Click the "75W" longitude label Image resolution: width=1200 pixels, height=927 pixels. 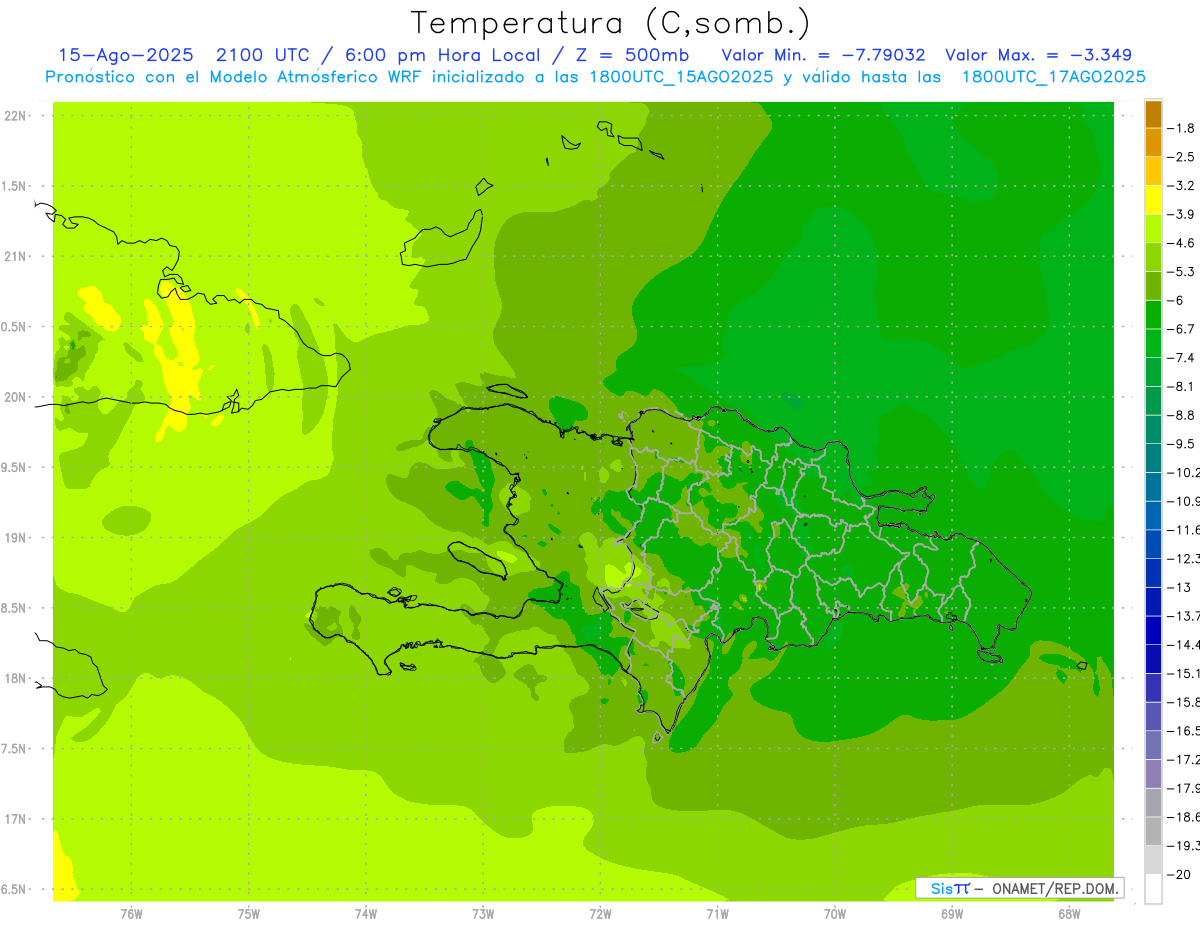(x=249, y=913)
